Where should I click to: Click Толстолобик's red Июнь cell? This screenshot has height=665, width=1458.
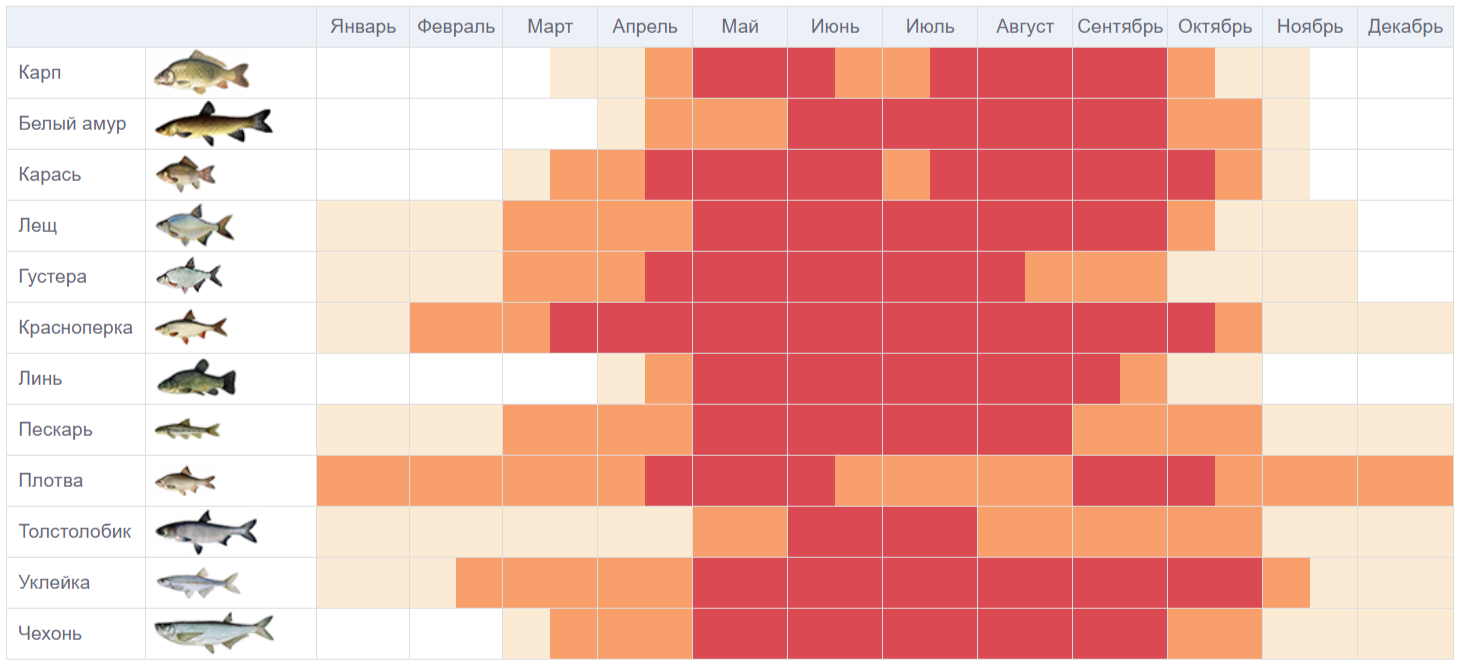click(835, 532)
